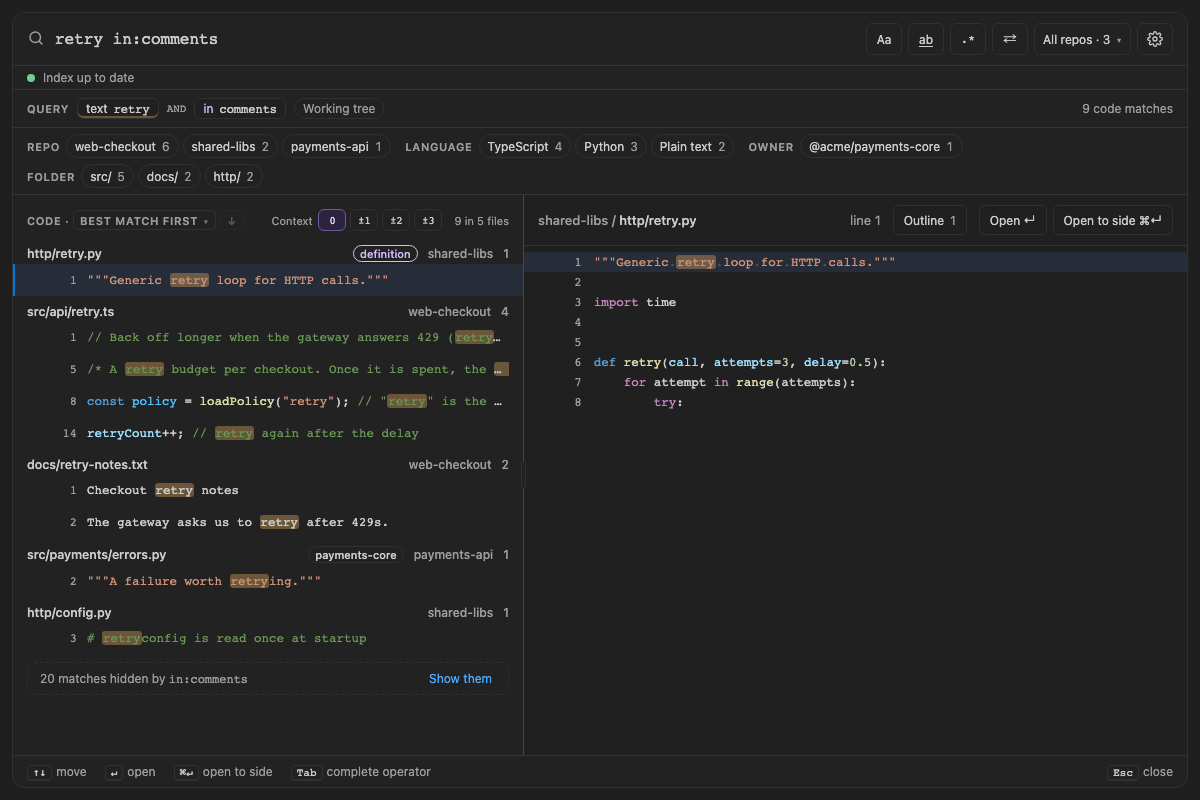
Task: Select the text retry query chip
Action: tap(117, 109)
